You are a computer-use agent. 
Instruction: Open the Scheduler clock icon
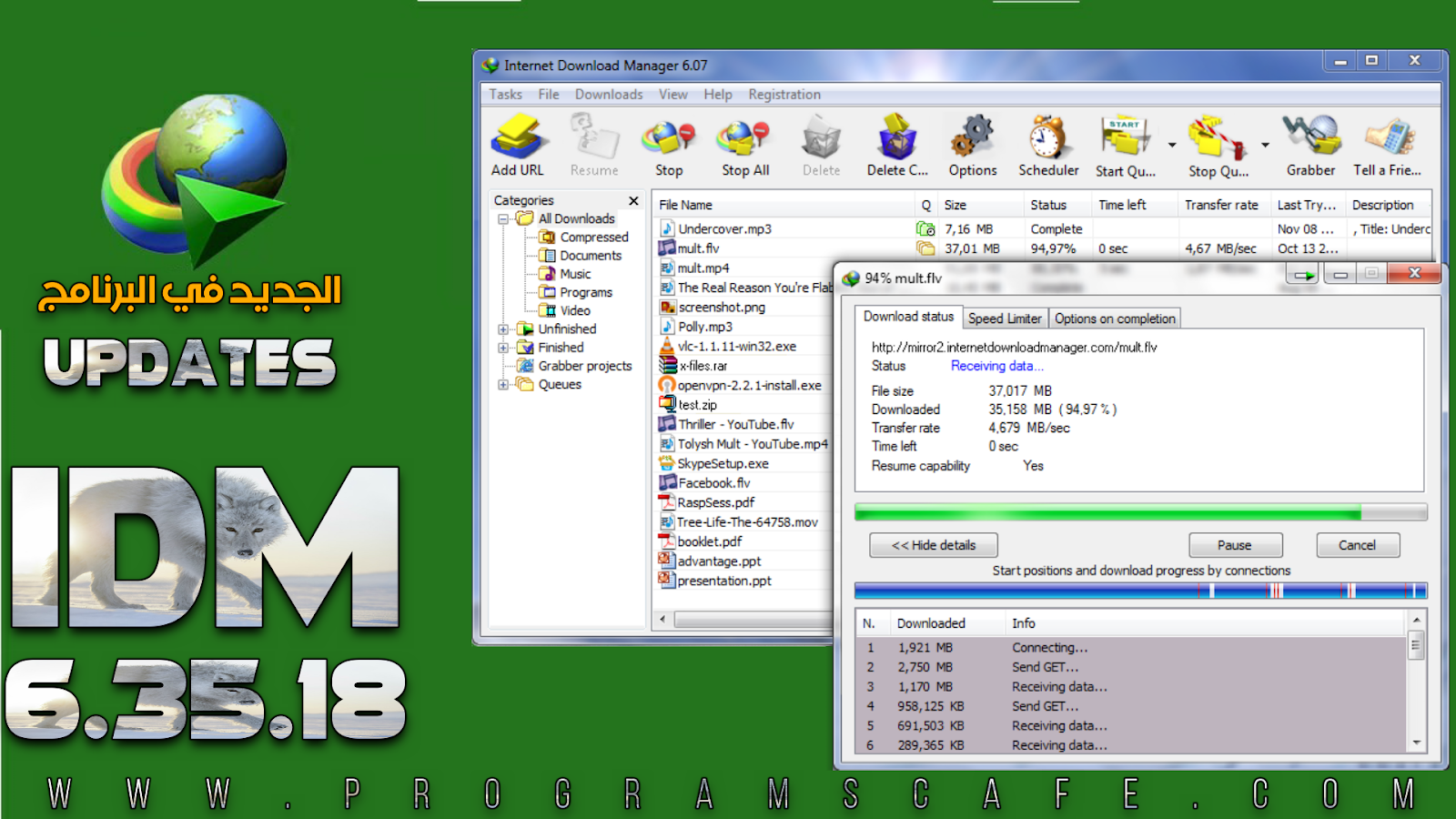[1048, 146]
